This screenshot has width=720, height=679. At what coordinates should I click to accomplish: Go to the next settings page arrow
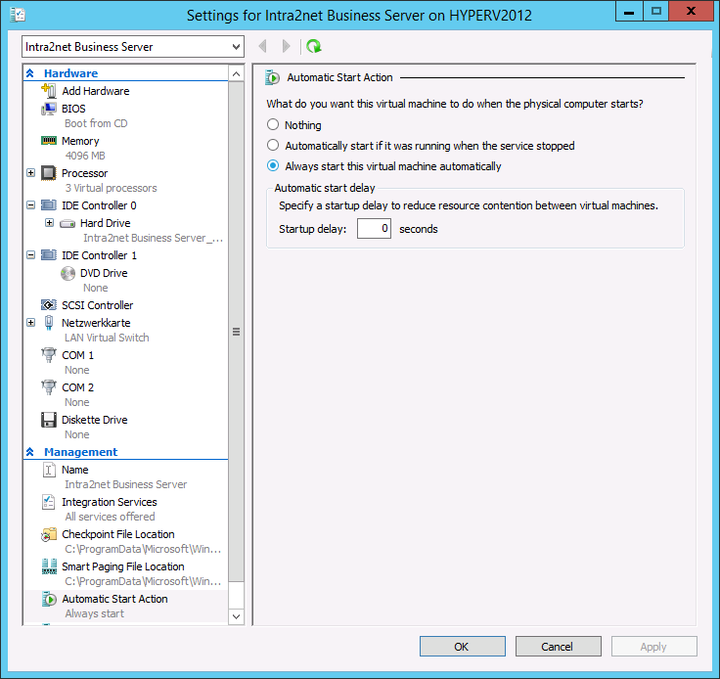pyautogui.click(x=286, y=46)
